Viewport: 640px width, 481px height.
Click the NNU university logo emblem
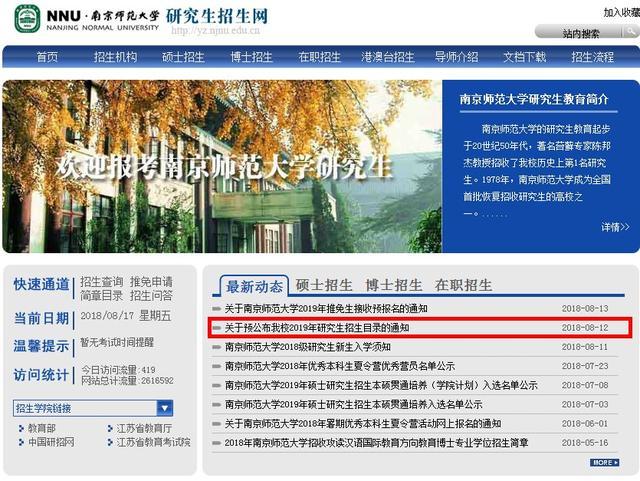pyautogui.click(x=27, y=19)
